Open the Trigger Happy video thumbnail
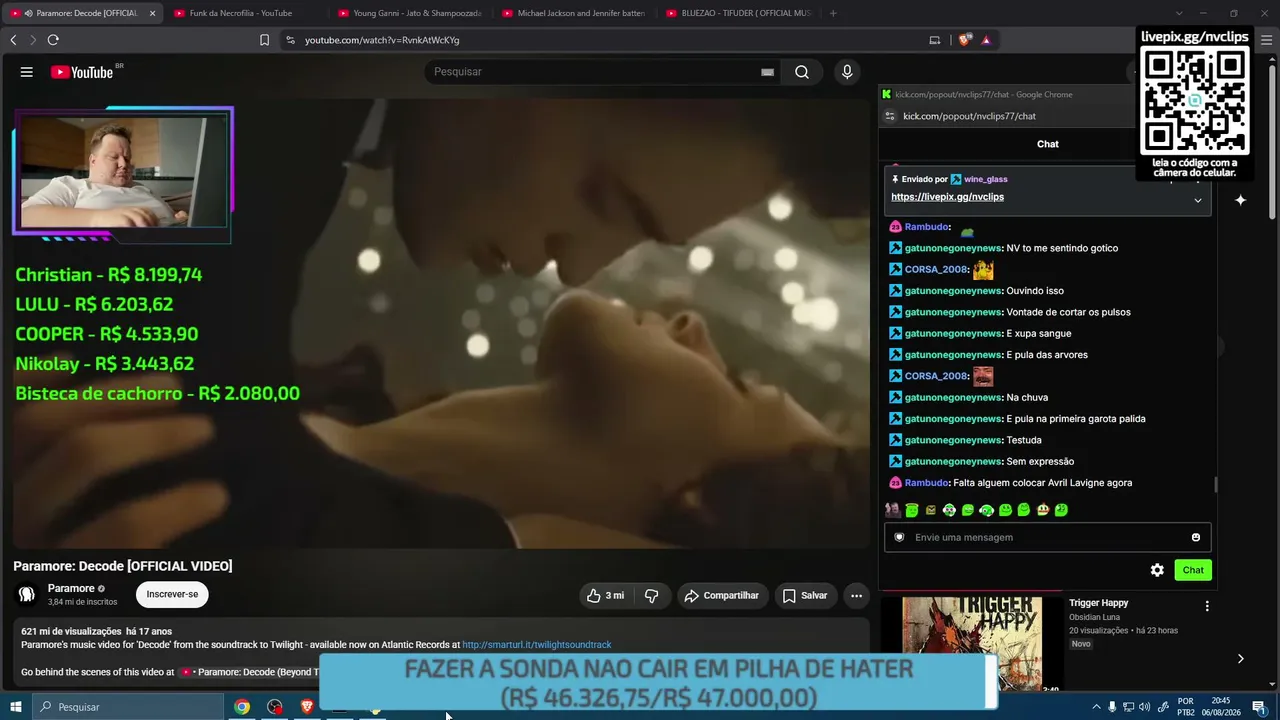Screen dimensions: 1280x720 (x=971, y=644)
